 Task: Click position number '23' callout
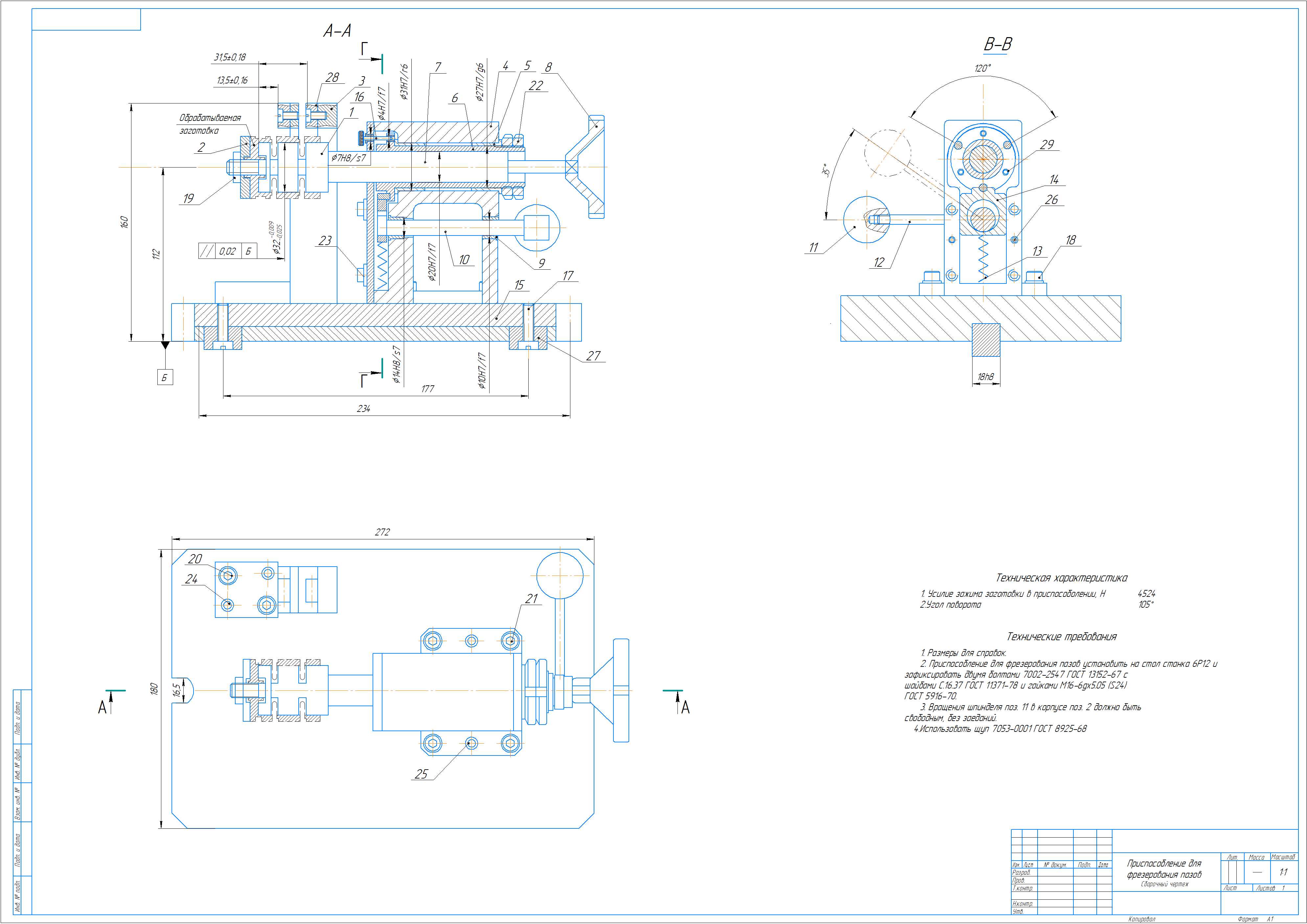[325, 241]
